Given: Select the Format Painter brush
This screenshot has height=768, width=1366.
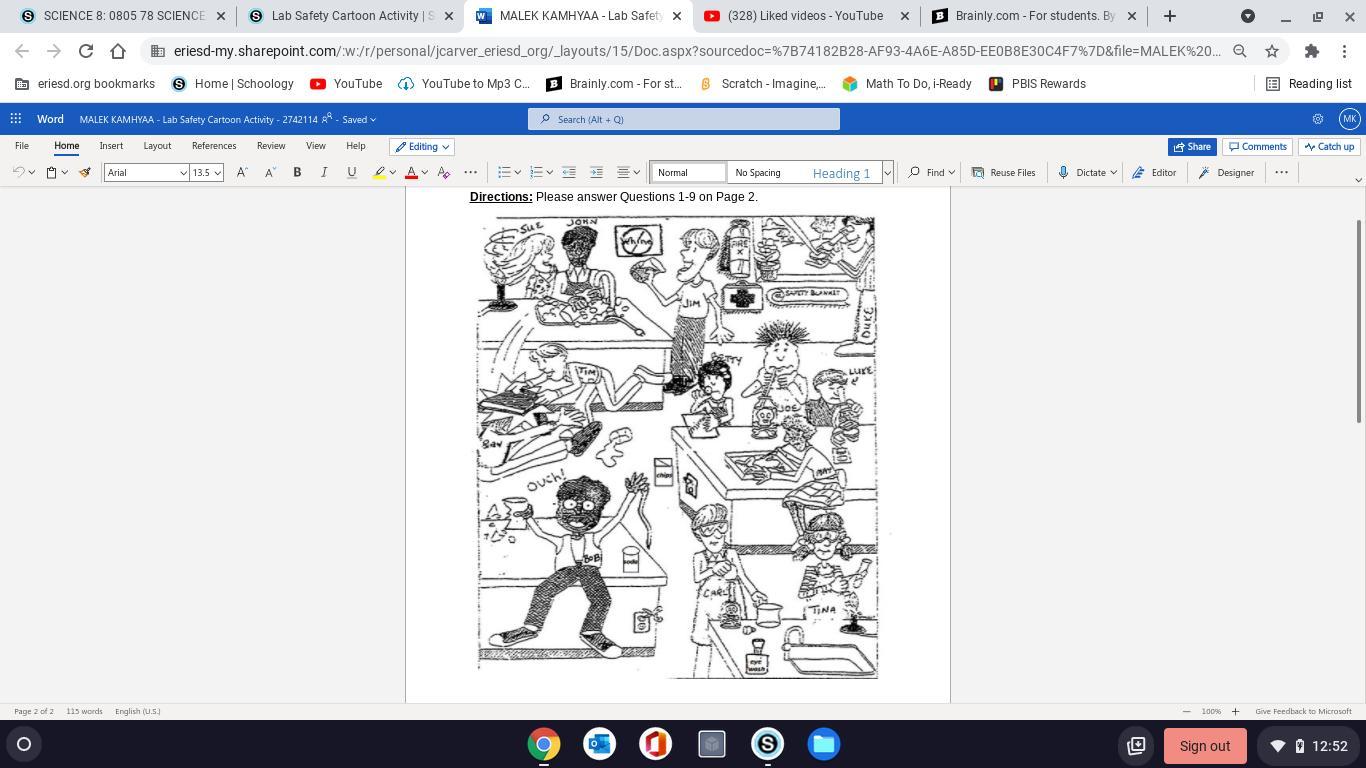Looking at the screenshot, I should [85, 173].
